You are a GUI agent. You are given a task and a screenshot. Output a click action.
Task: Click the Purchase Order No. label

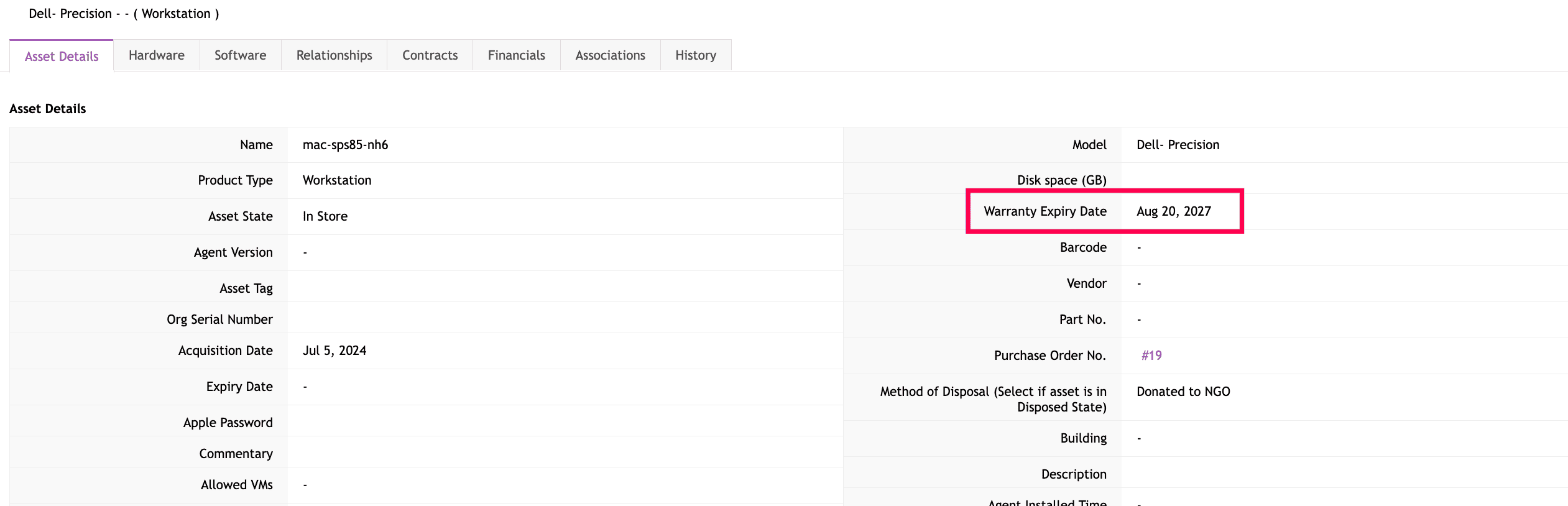tap(1049, 356)
